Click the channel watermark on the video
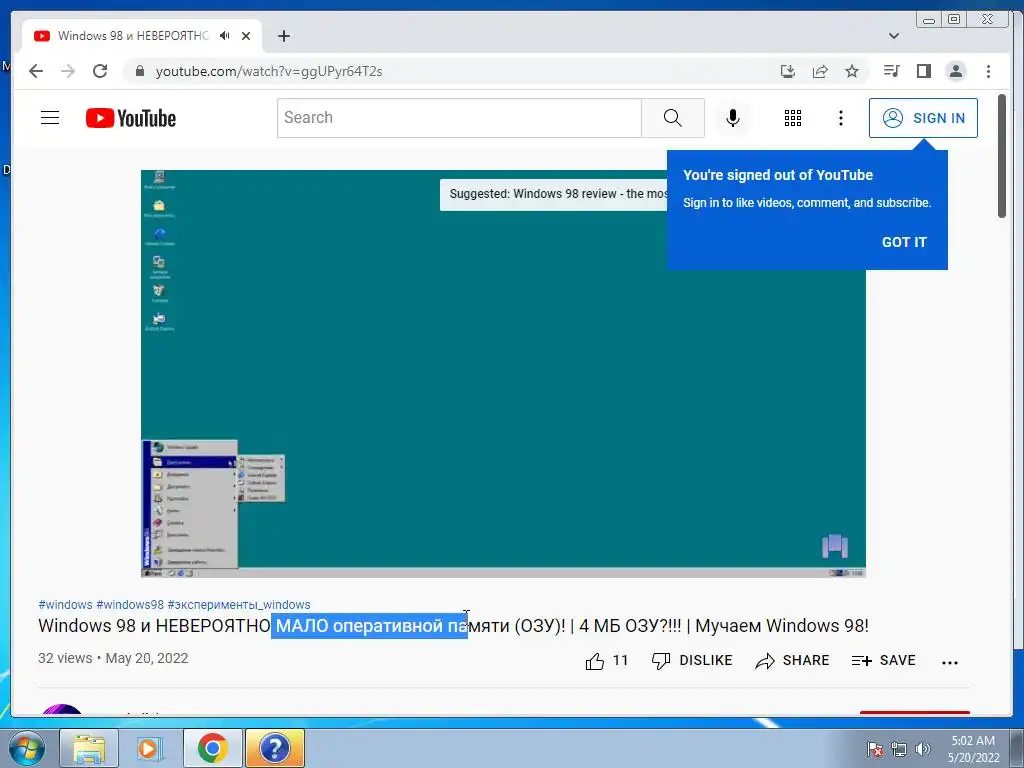 (835, 546)
